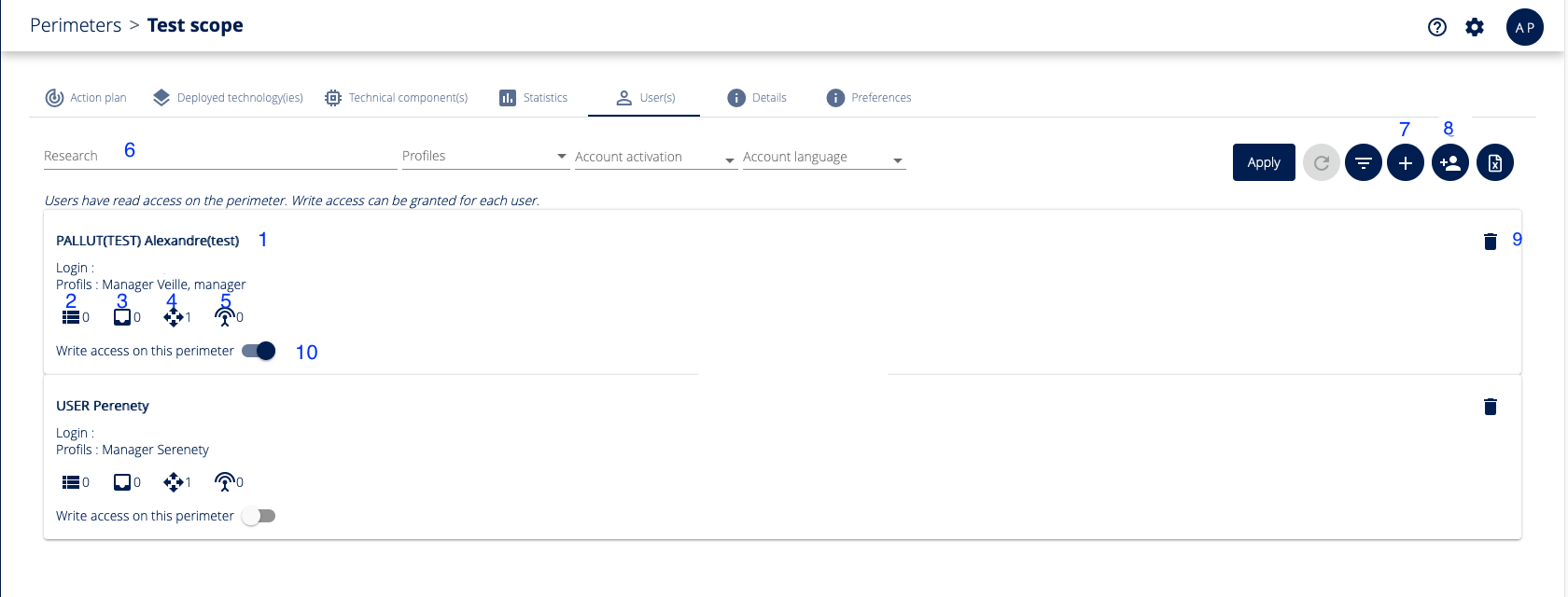
Task: Open the Account language dropdown
Action: click(823, 158)
